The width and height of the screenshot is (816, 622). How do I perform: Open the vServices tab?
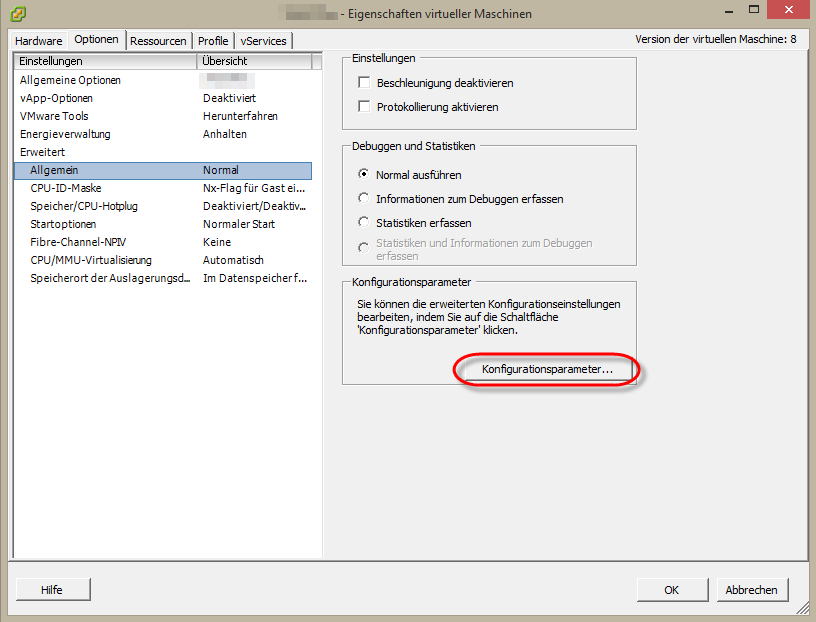tap(263, 41)
